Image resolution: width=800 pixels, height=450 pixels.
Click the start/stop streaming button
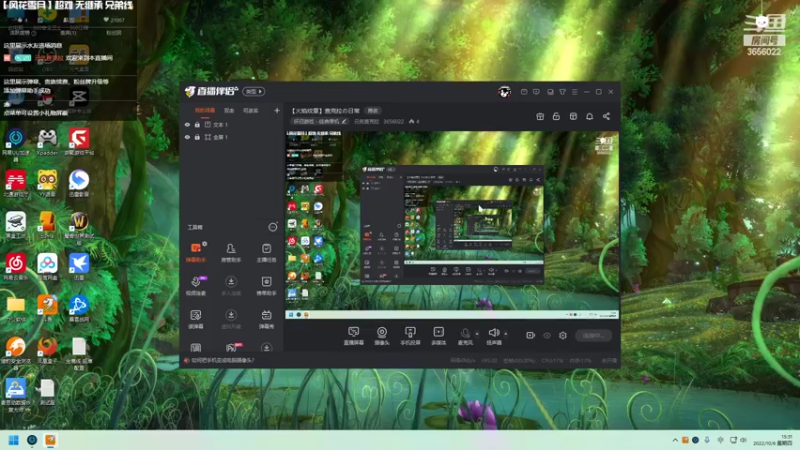click(593, 335)
